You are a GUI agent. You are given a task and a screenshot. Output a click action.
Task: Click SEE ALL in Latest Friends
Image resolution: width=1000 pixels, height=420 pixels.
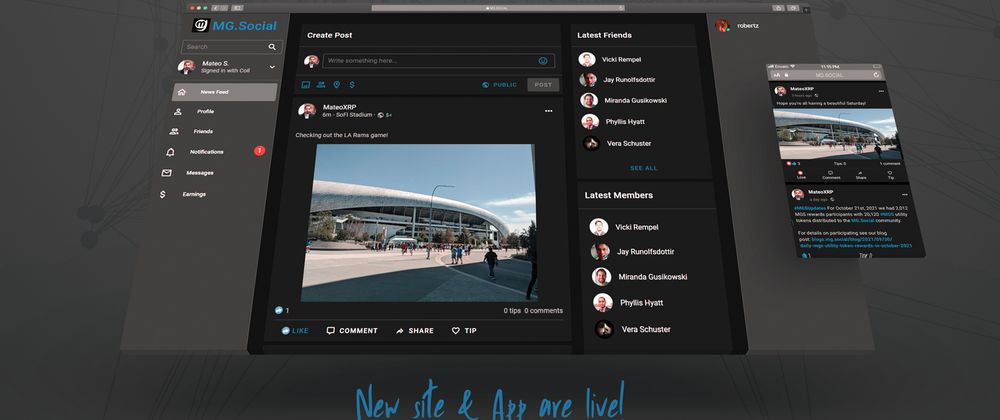click(643, 168)
